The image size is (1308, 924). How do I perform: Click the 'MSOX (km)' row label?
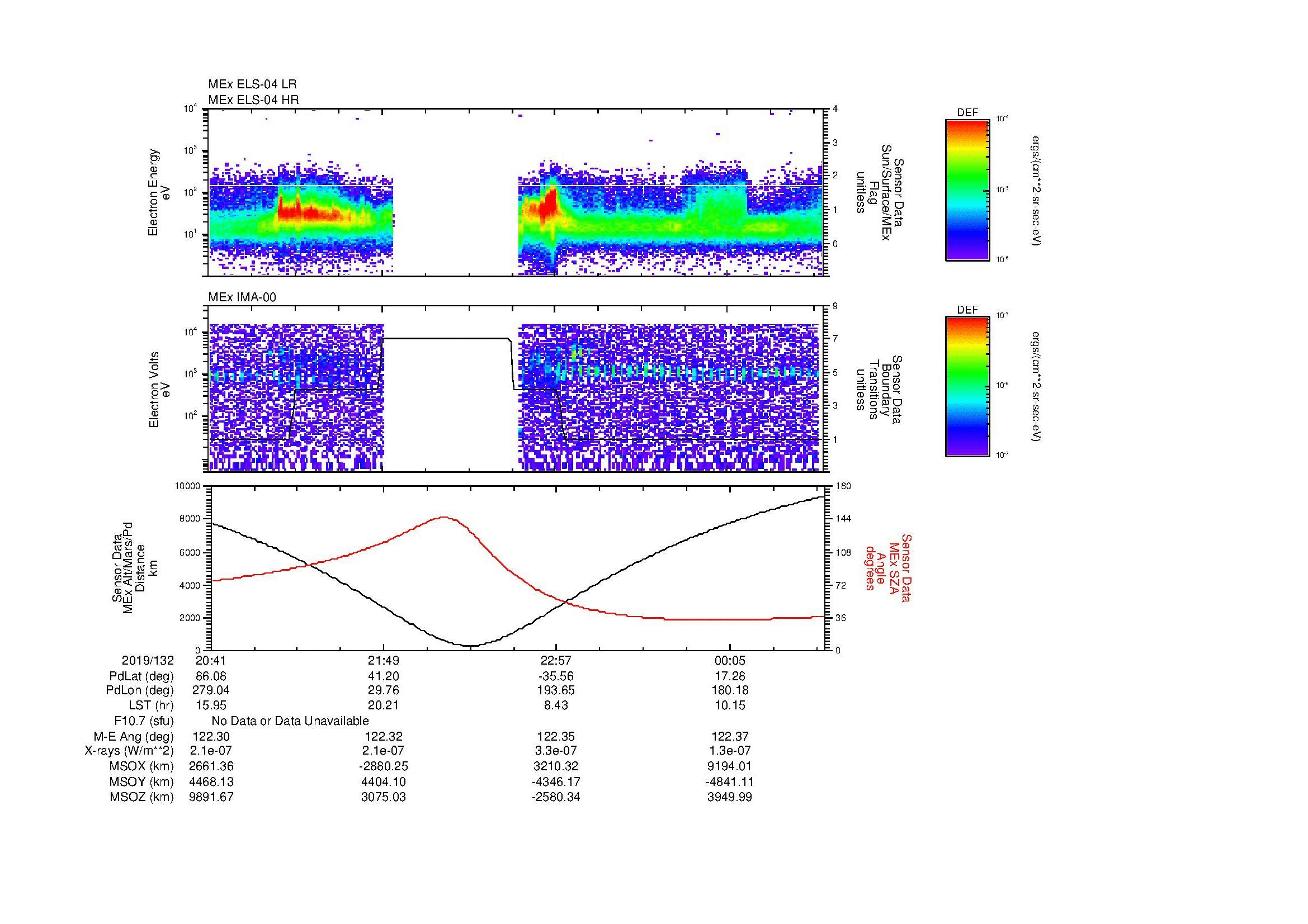coord(141,766)
